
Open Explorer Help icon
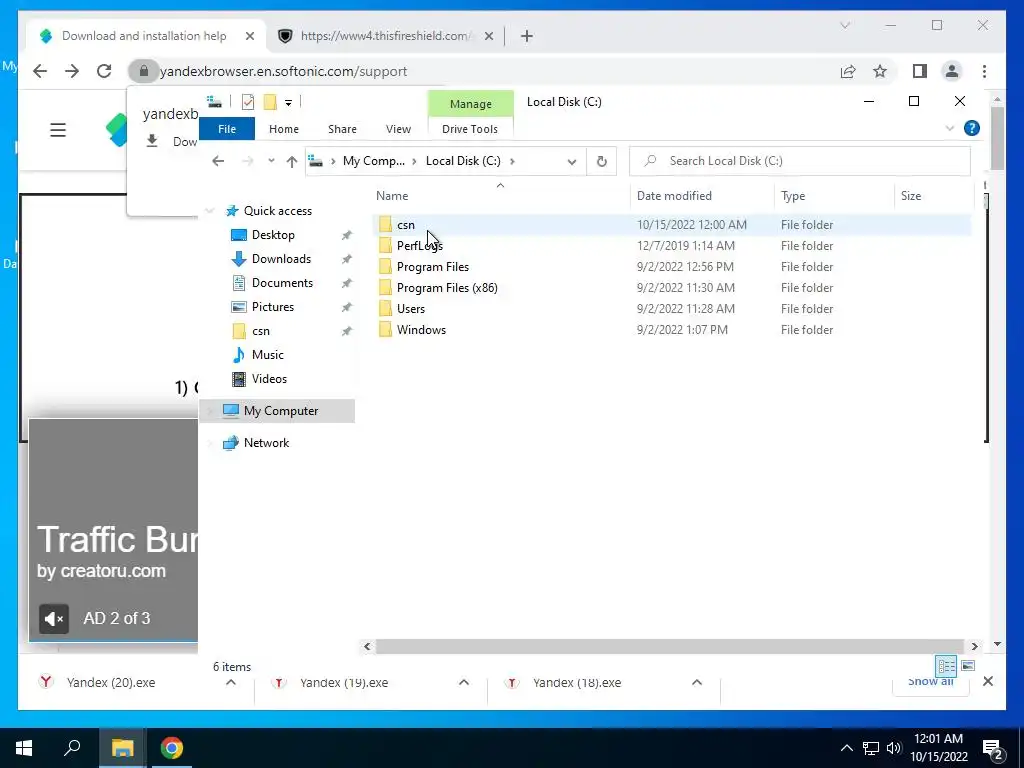pos(972,128)
